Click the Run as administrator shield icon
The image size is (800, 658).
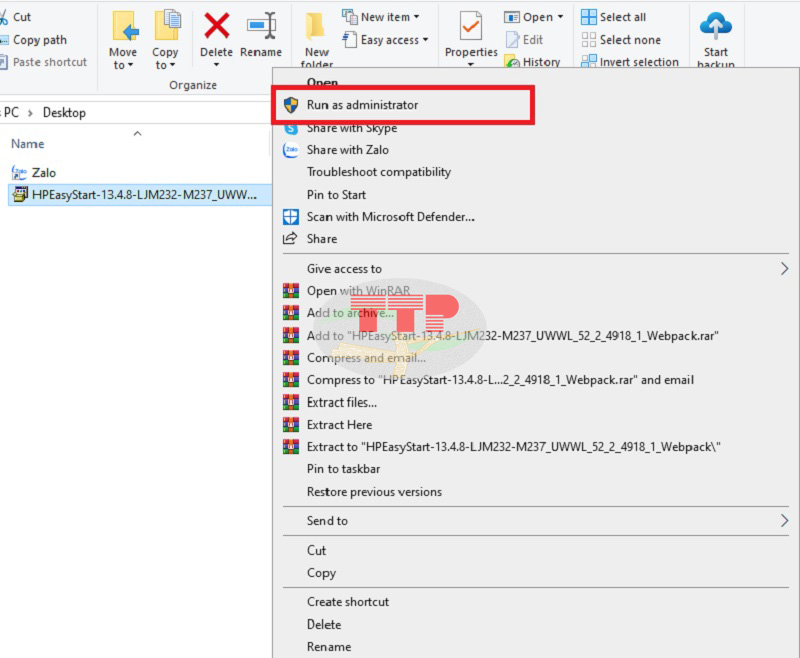(291, 105)
